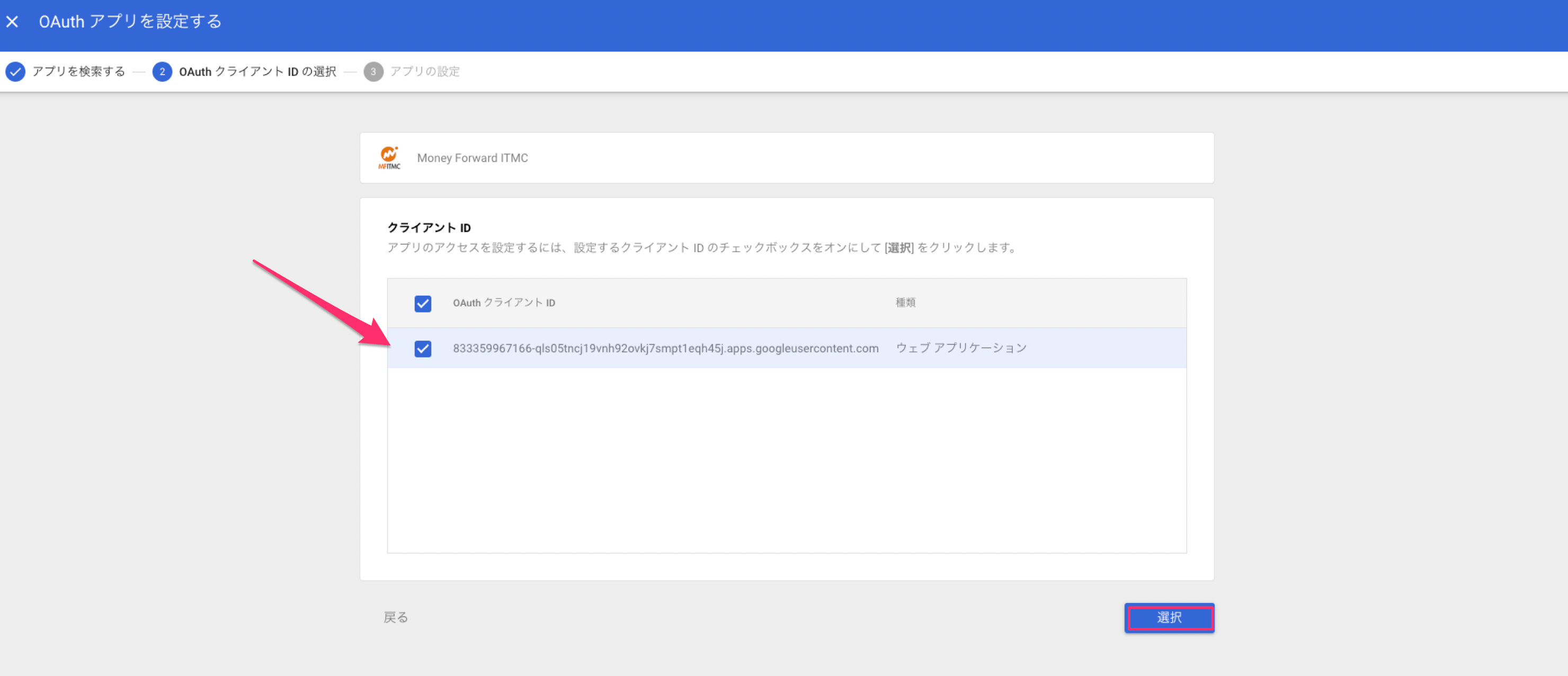Click the クライアント ID section heading

click(x=429, y=228)
